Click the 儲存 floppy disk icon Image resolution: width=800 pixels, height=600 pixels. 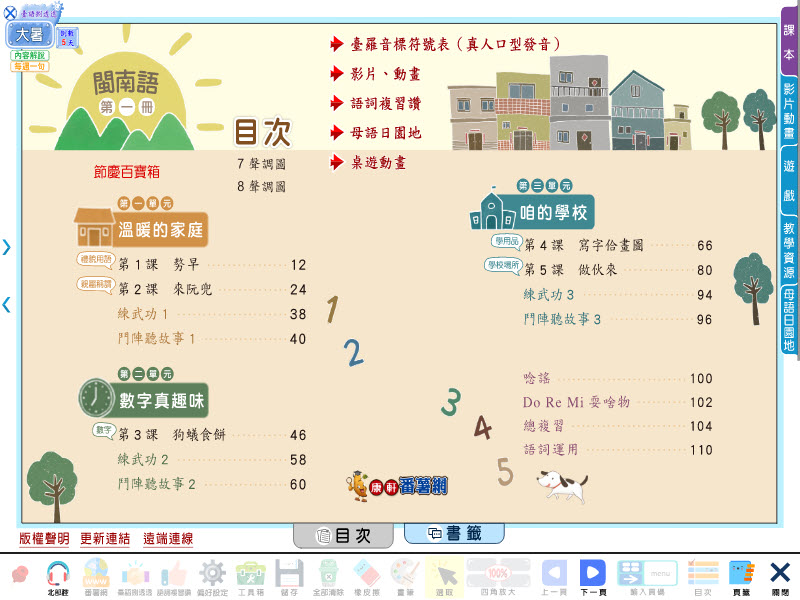coord(289,574)
